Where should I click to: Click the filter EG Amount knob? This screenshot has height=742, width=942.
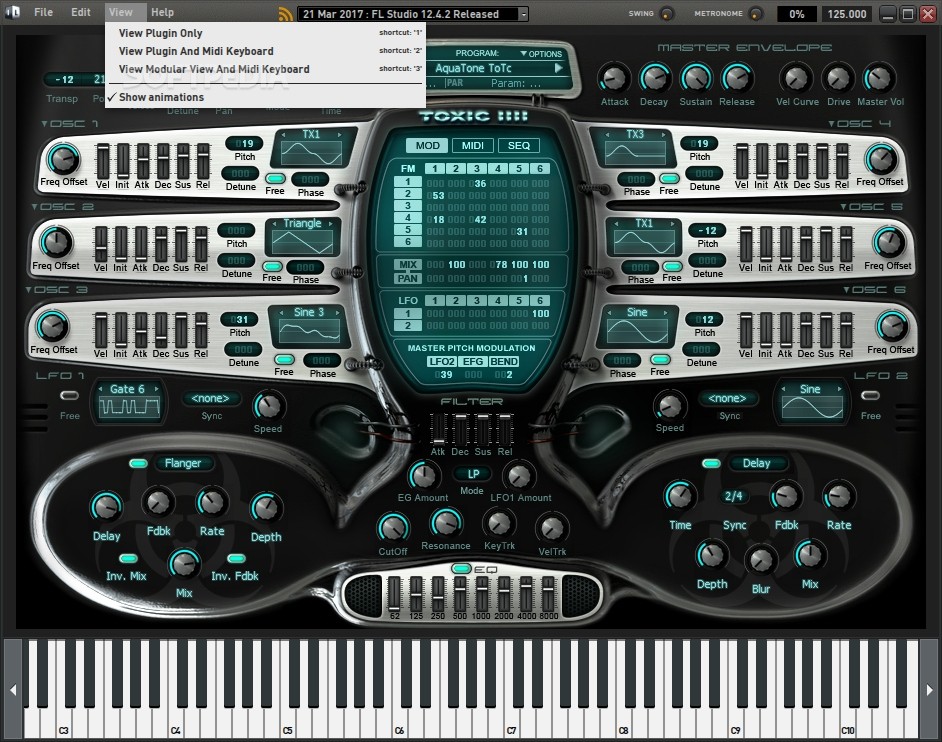[x=423, y=476]
